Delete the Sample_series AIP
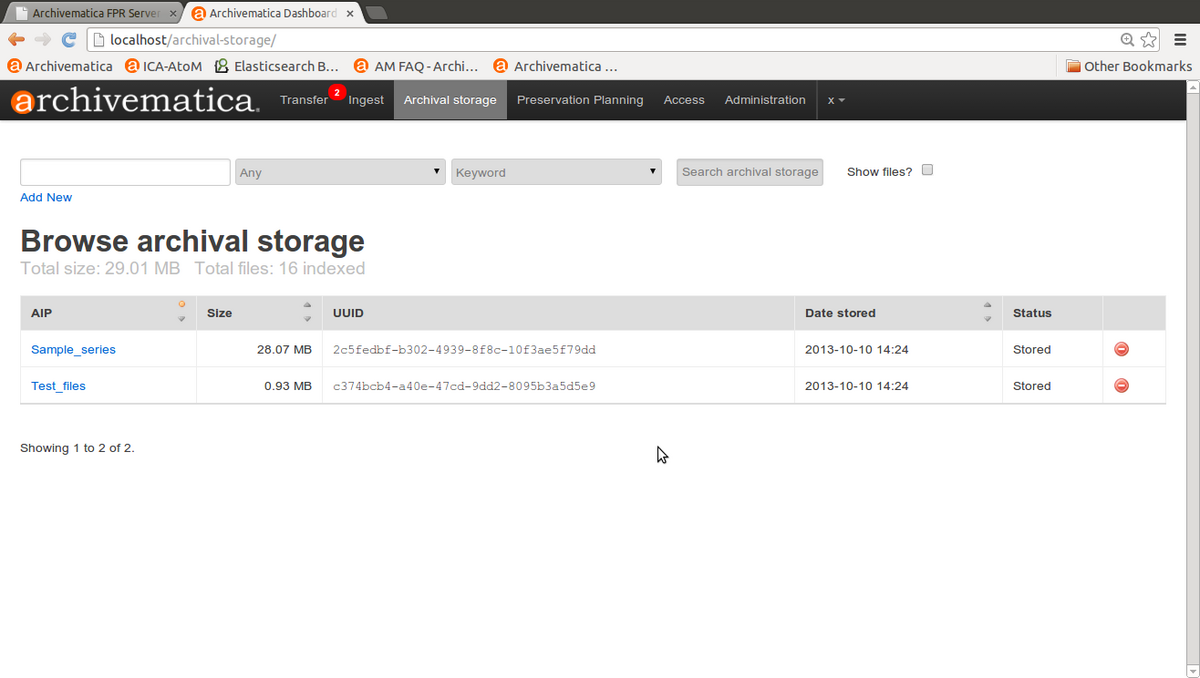Image resolution: width=1200 pixels, height=678 pixels. click(x=1120, y=349)
